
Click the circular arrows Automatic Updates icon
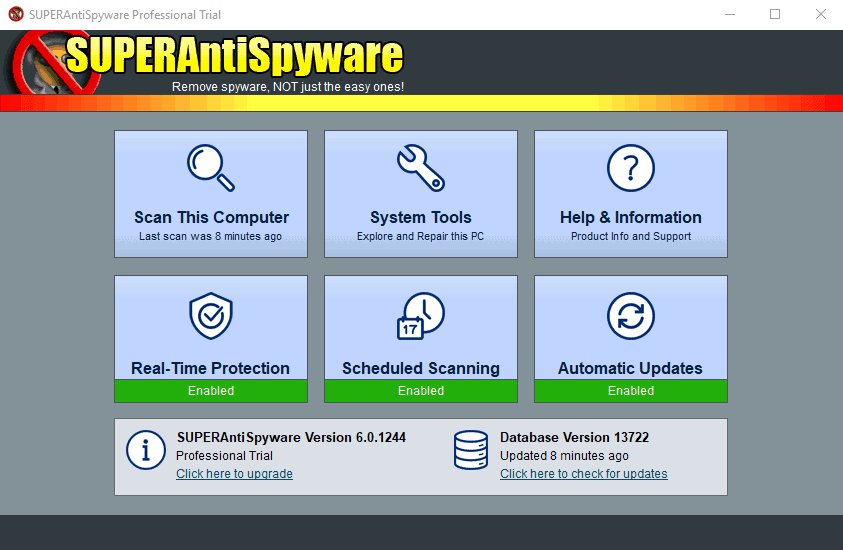(x=631, y=316)
